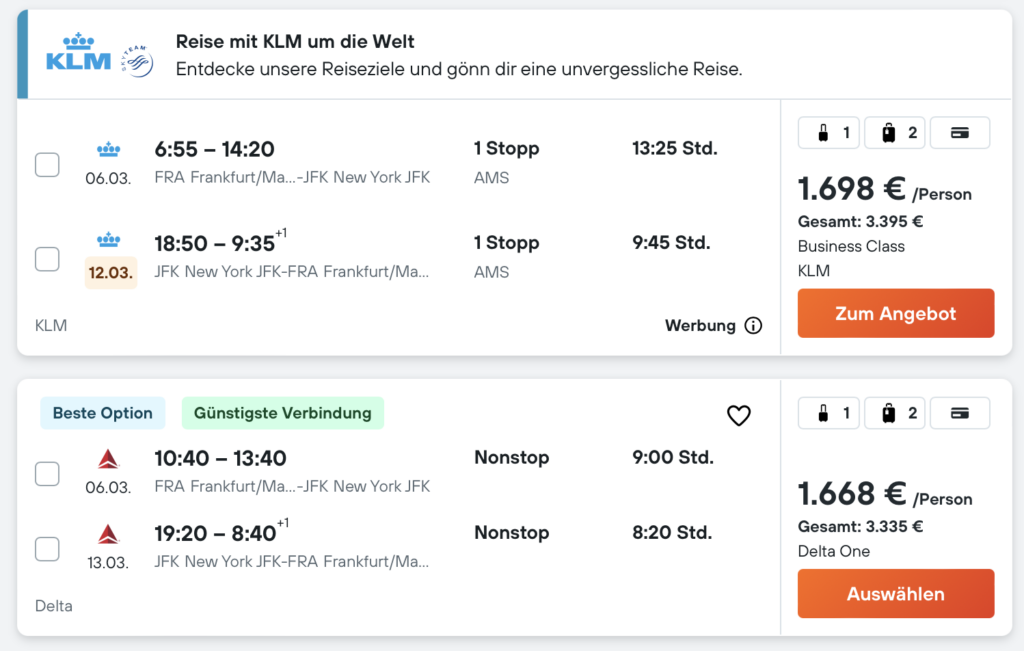Click Delta checked baggage icon badge

(894, 413)
